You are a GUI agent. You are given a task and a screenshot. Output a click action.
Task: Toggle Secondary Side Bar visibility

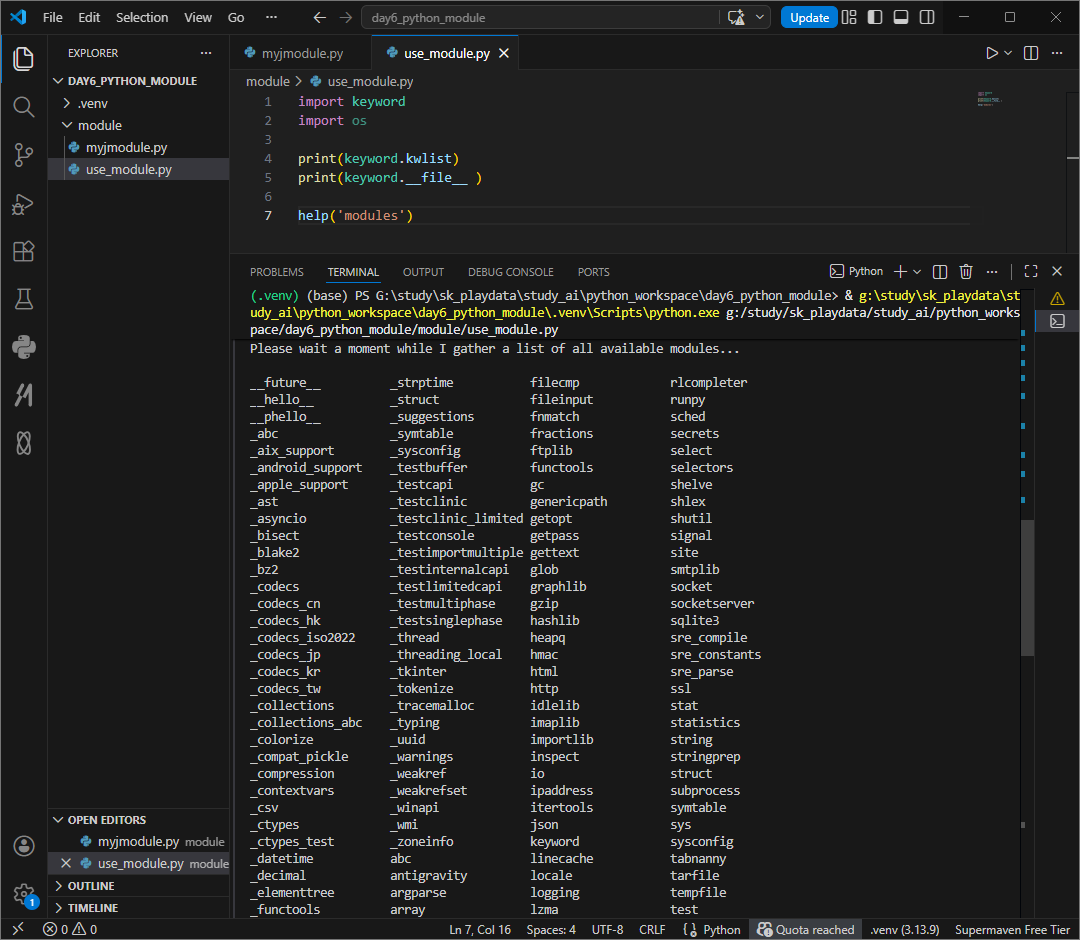coord(927,17)
